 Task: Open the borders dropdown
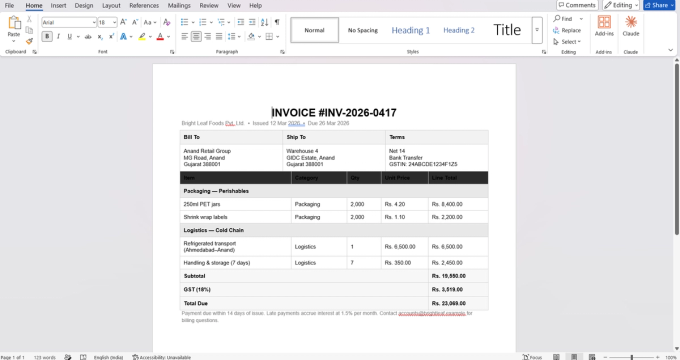point(278,37)
